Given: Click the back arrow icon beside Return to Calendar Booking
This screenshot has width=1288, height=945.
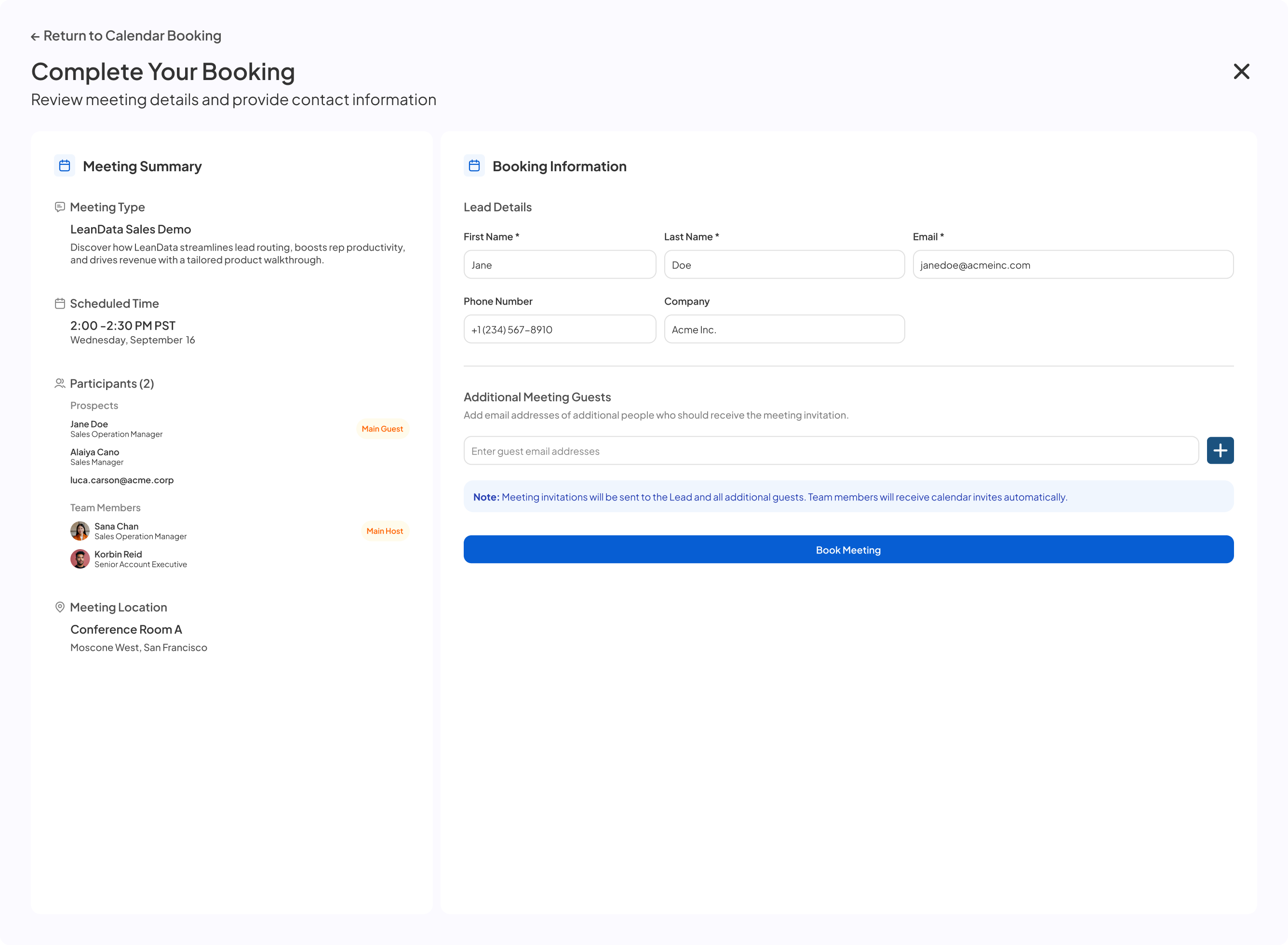Looking at the screenshot, I should click(35, 37).
